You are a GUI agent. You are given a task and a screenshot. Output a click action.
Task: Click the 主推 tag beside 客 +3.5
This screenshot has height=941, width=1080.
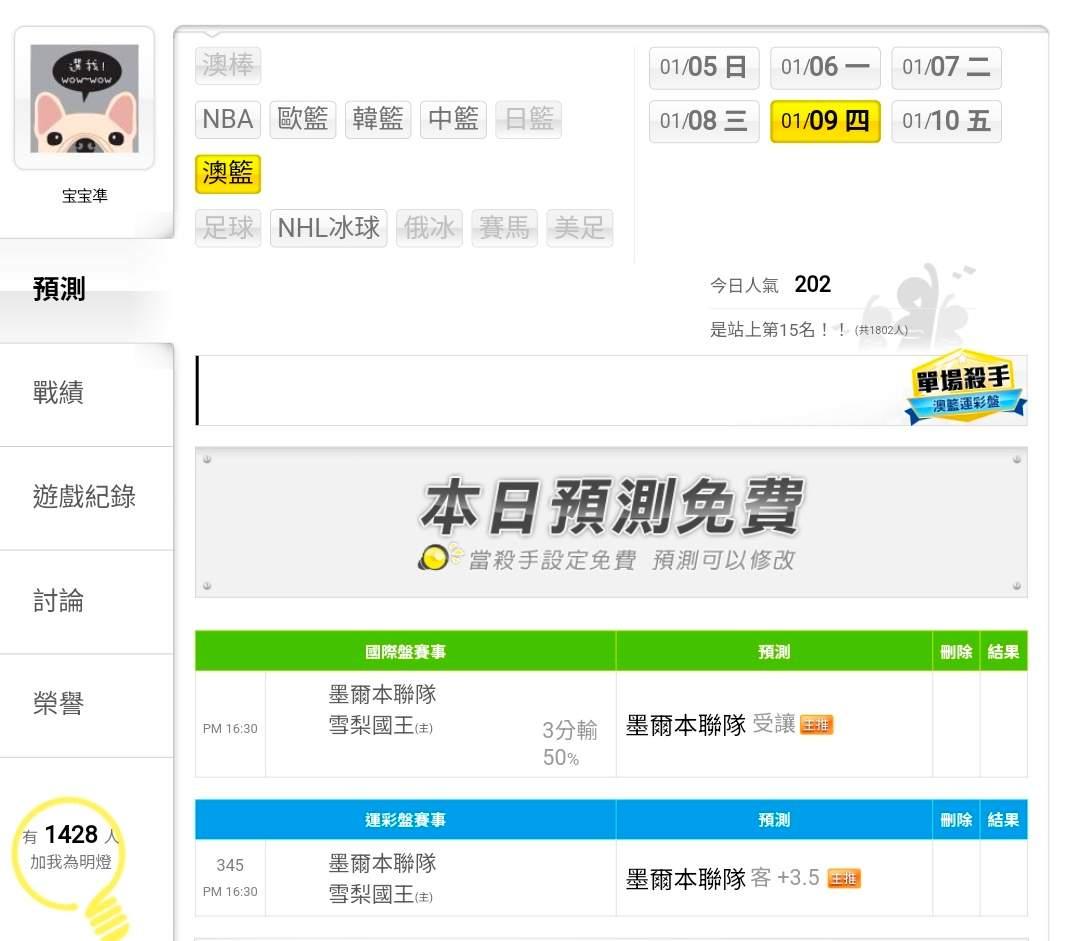(x=844, y=879)
